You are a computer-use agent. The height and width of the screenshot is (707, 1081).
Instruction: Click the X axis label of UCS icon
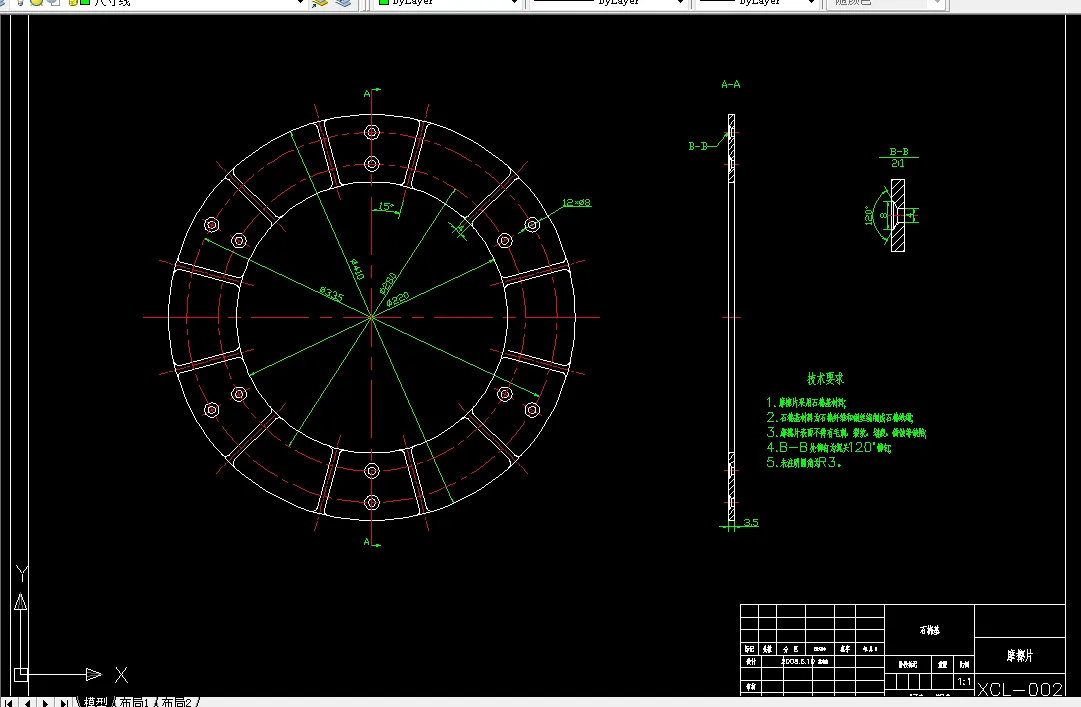click(121, 675)
